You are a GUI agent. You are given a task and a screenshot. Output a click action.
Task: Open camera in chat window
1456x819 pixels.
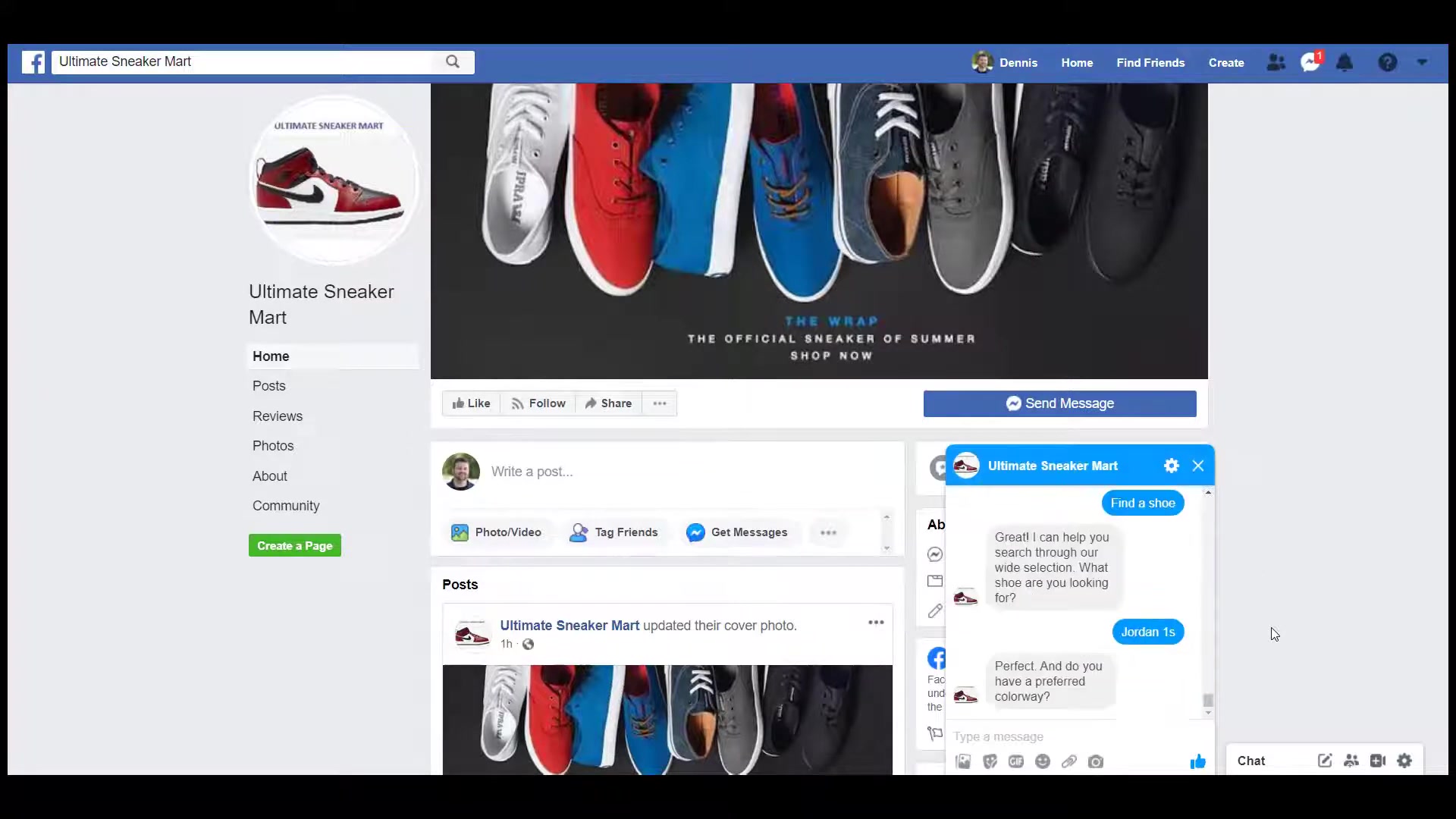click(x=1096, y=761)
